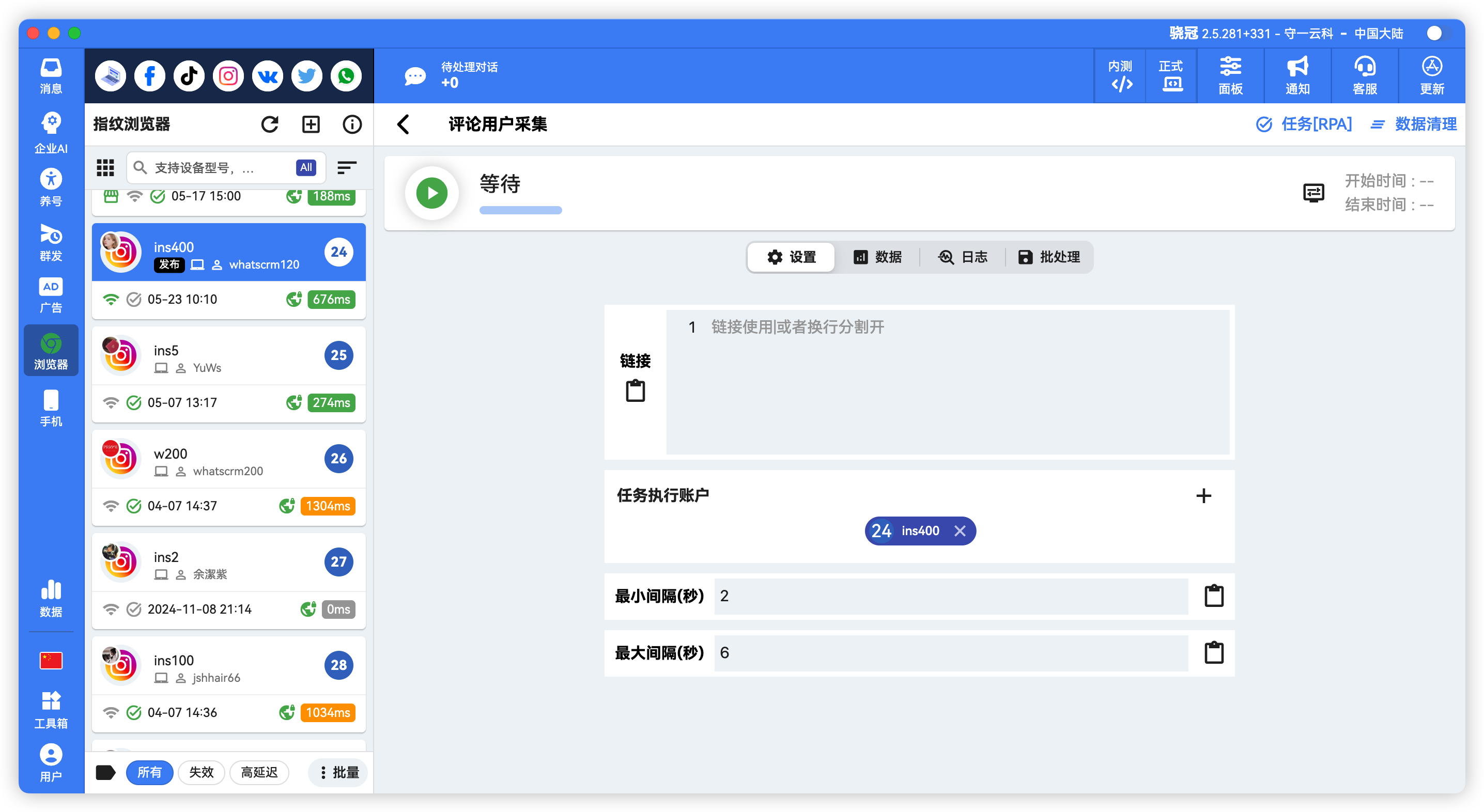
Task: Open the 面板 panel settings
Action: click(1230, 76)
